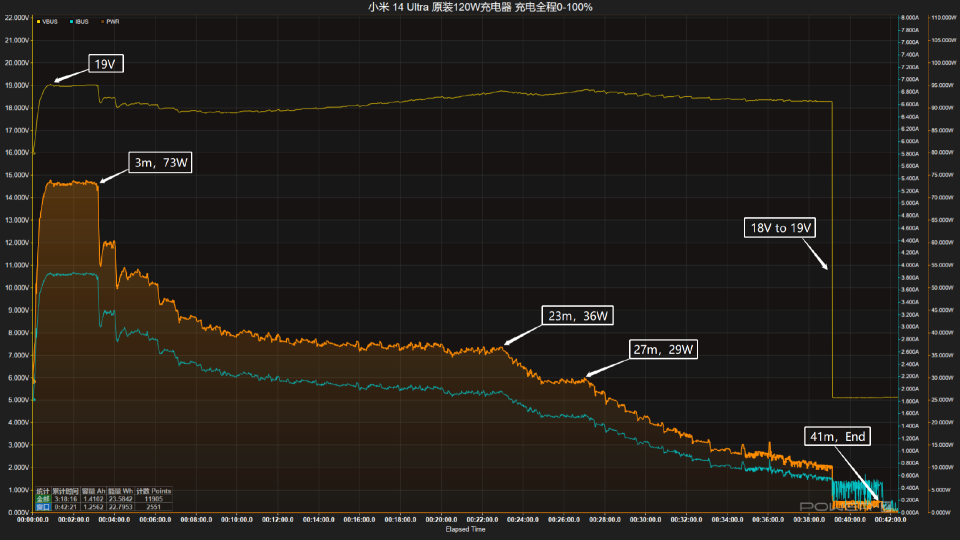The height and width of the screenshot is (540, 960).
Task: Click the 0:42:21 window time cell
Action: click(66, 507)
